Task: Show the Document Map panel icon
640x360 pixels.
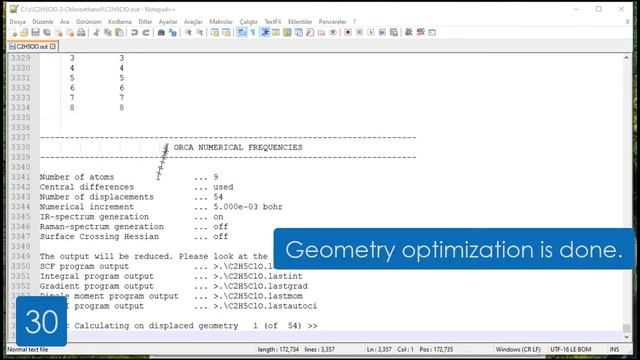Action: [x=287, y=33]
